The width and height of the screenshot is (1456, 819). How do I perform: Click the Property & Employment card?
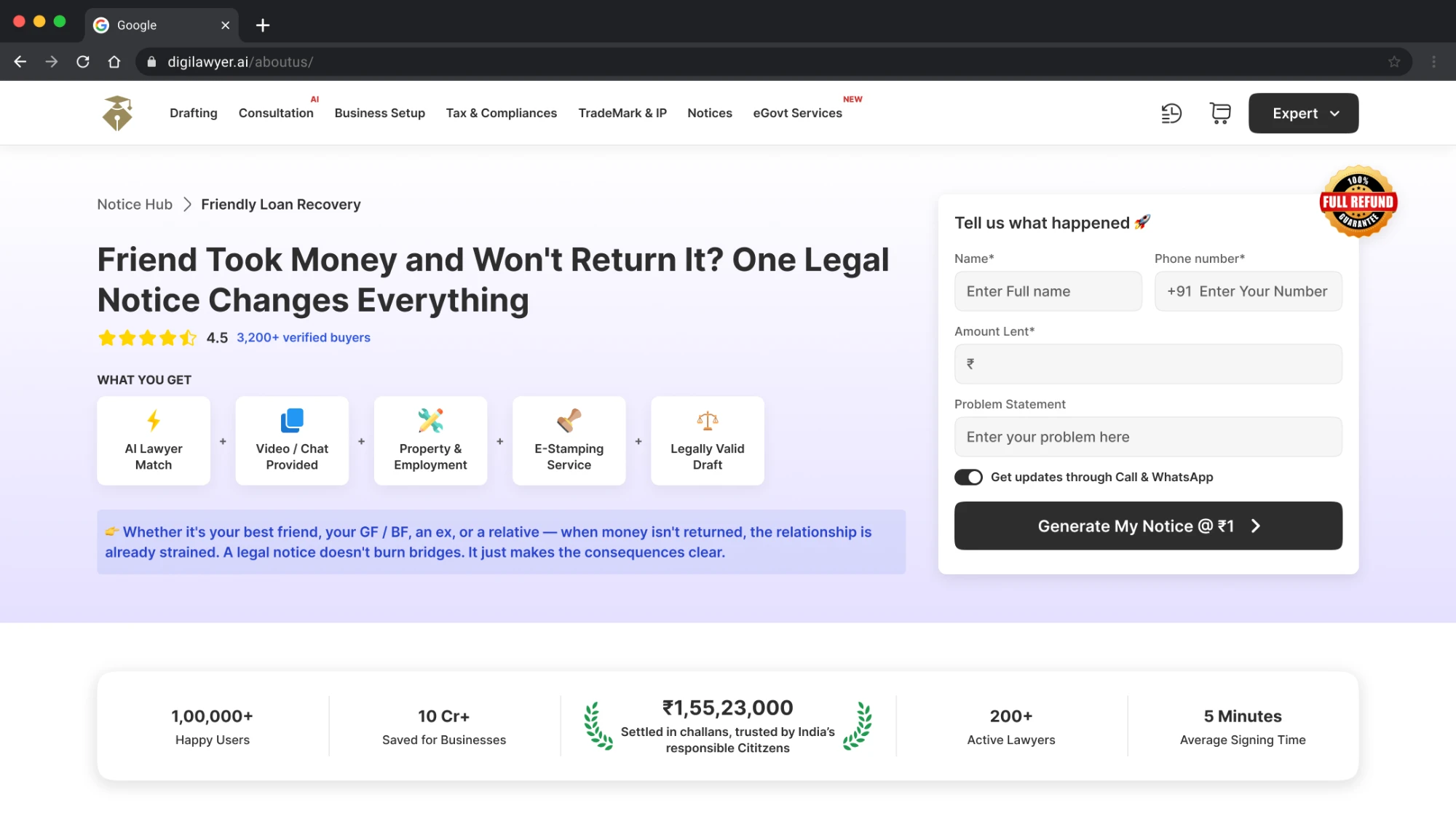(x=430, y=440)
